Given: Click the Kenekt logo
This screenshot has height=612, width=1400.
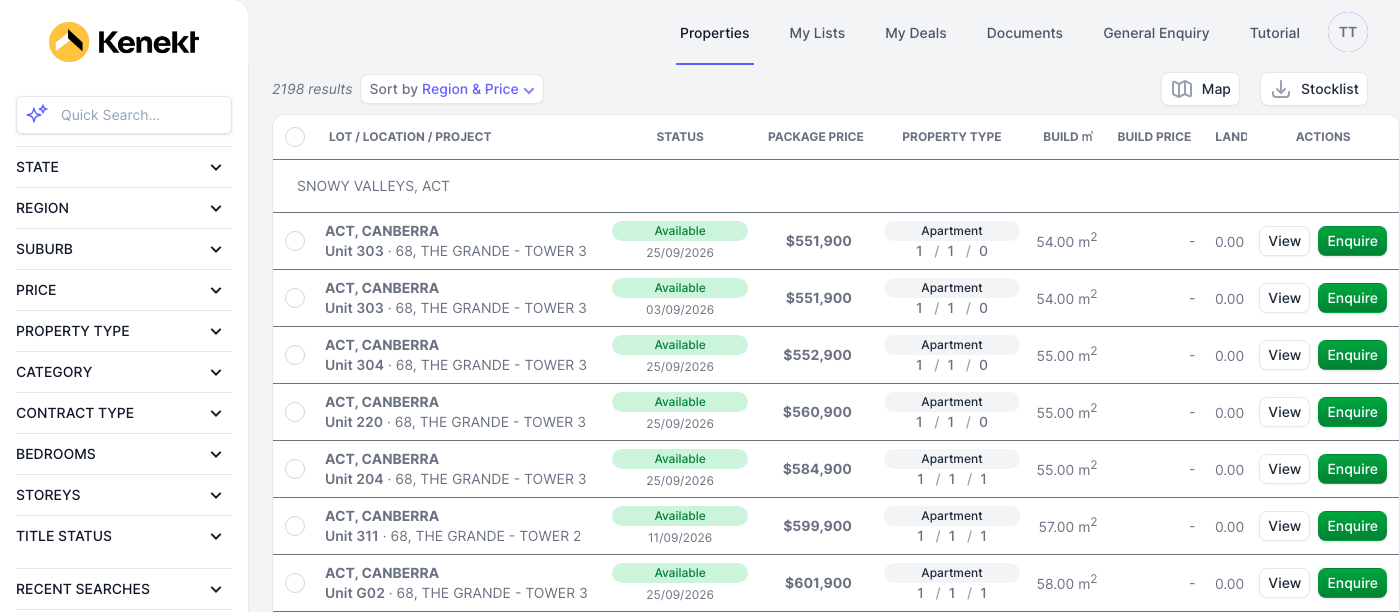Looking at the screenshot, I should coord(124,42).
